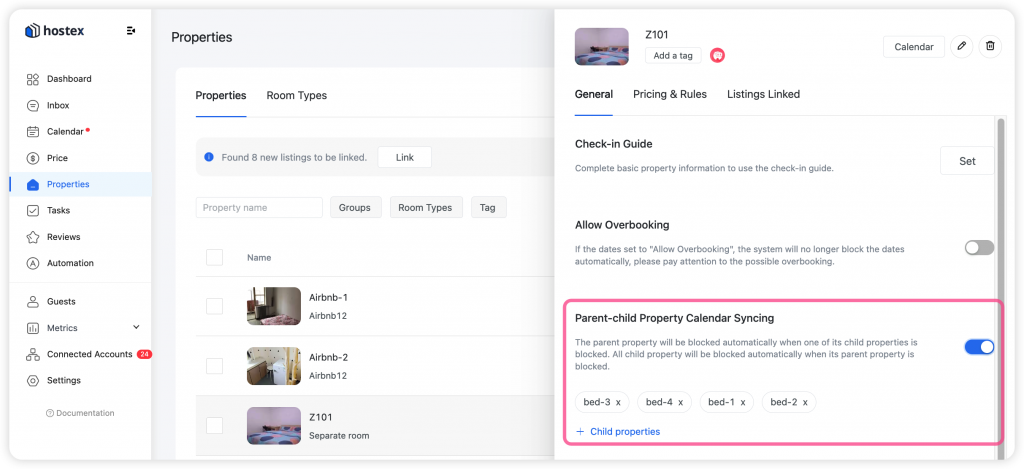Viewport: 1024px width, 469px height.
Task: Click the Airbnb channel badge near Add a tag
Action: (x=718, y=56)
